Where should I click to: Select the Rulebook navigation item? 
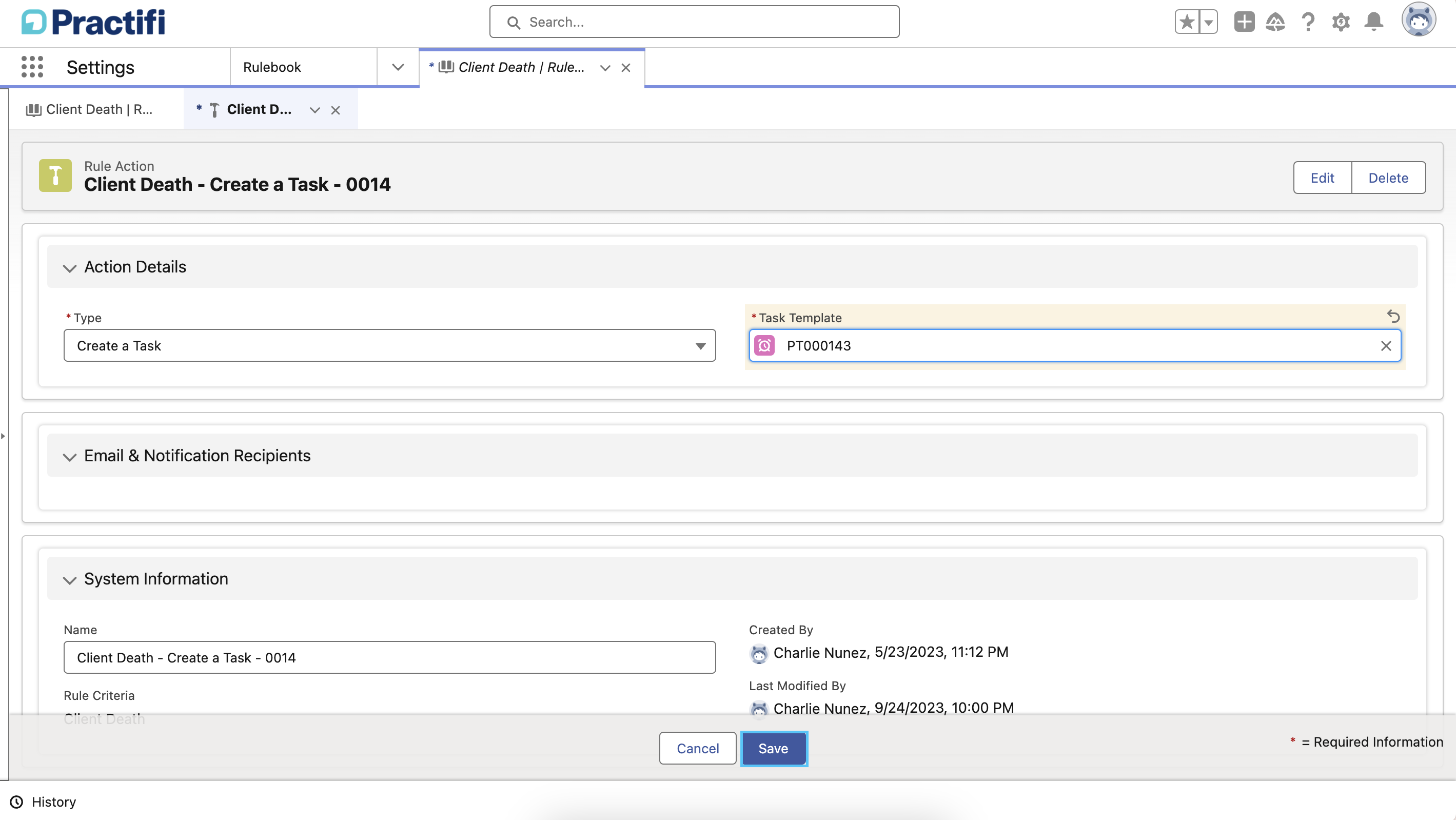point(272,67)
